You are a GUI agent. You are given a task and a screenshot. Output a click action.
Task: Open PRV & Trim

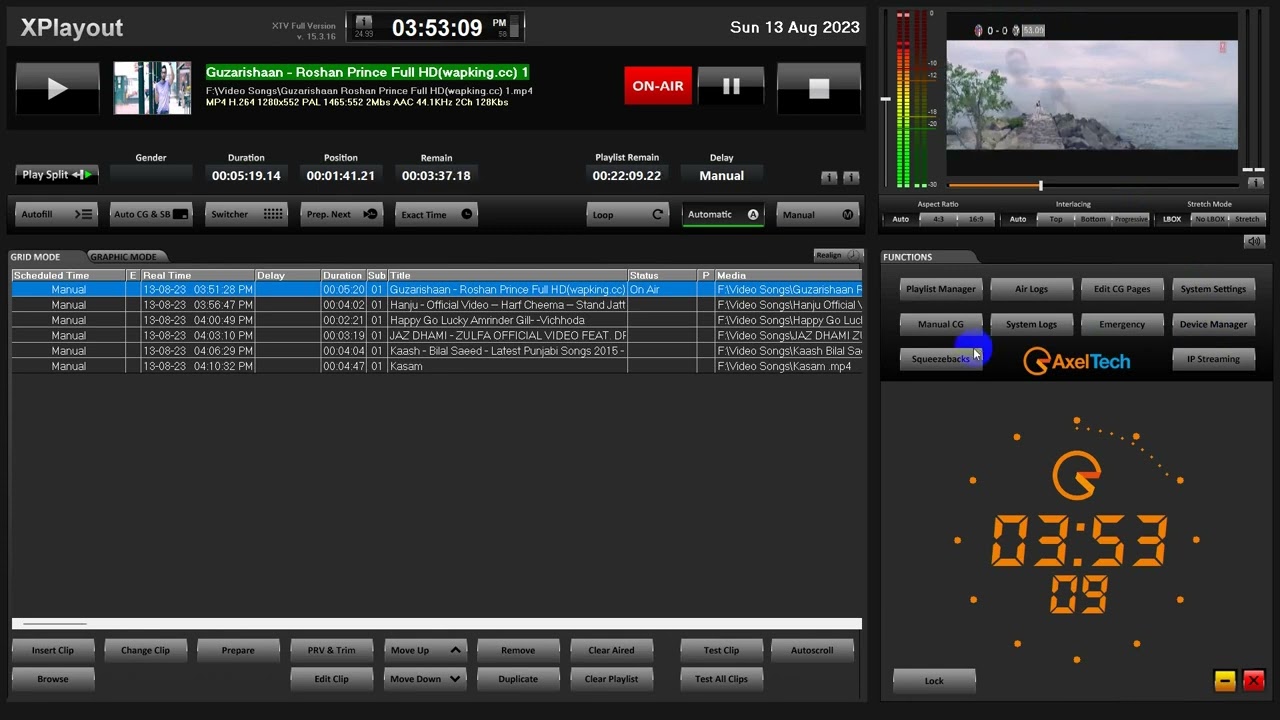(x=331, y=650)
